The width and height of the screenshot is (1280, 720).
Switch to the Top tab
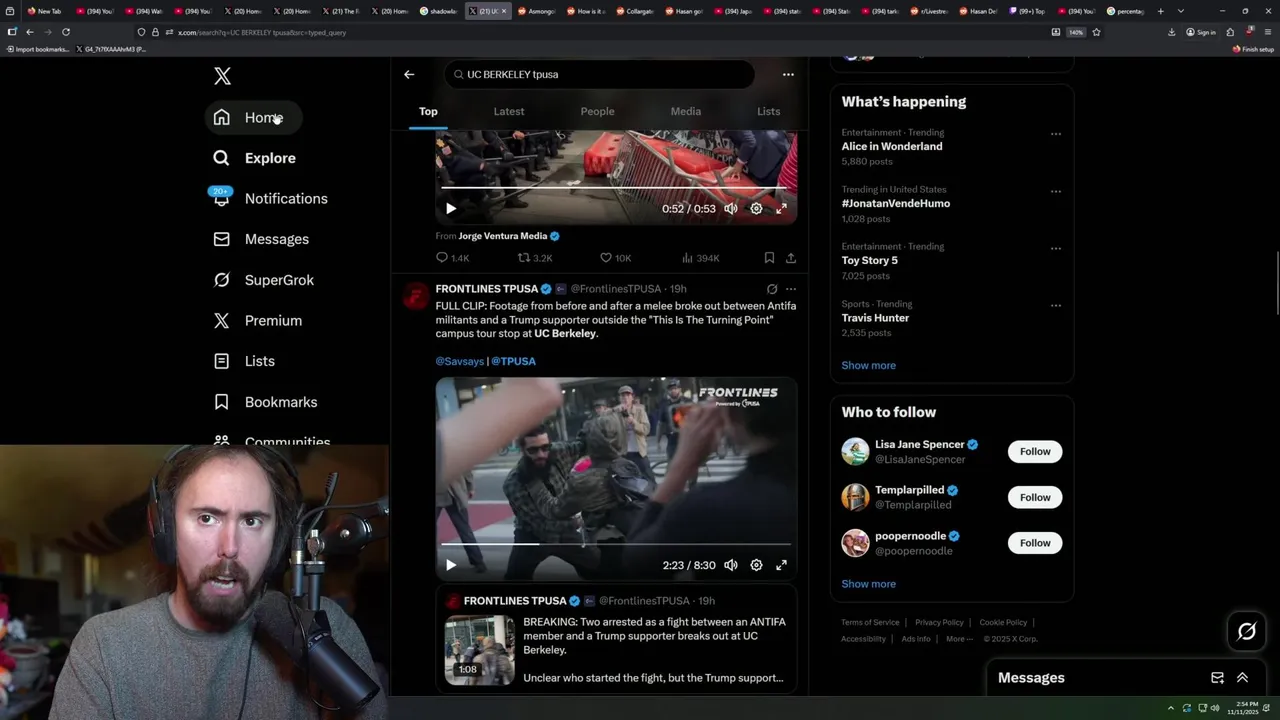coord(428,111)
